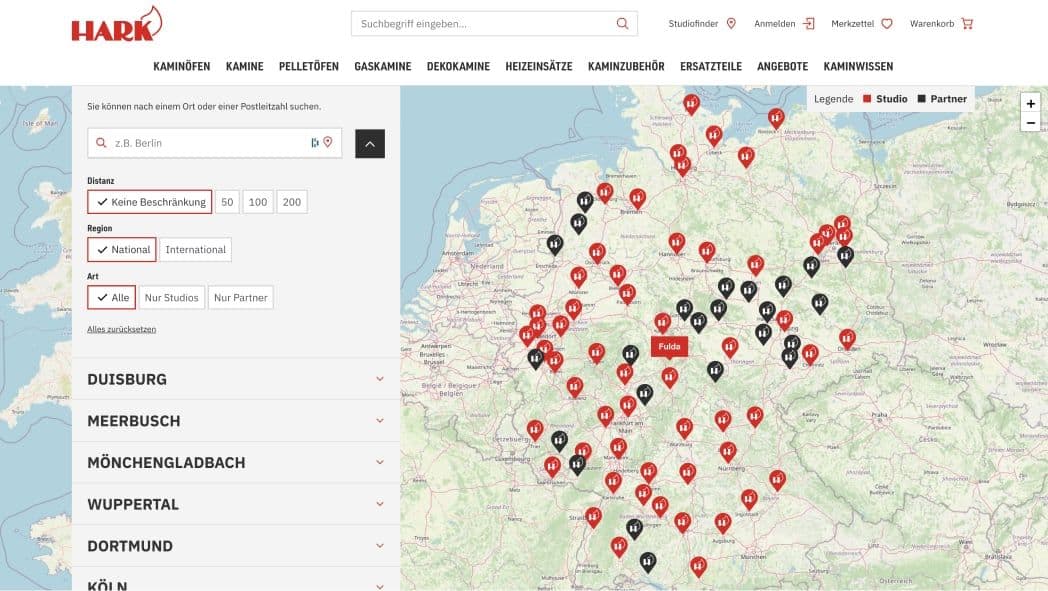Select the International region filter
Screen dimensions: 1048x591
pos(196,250)
